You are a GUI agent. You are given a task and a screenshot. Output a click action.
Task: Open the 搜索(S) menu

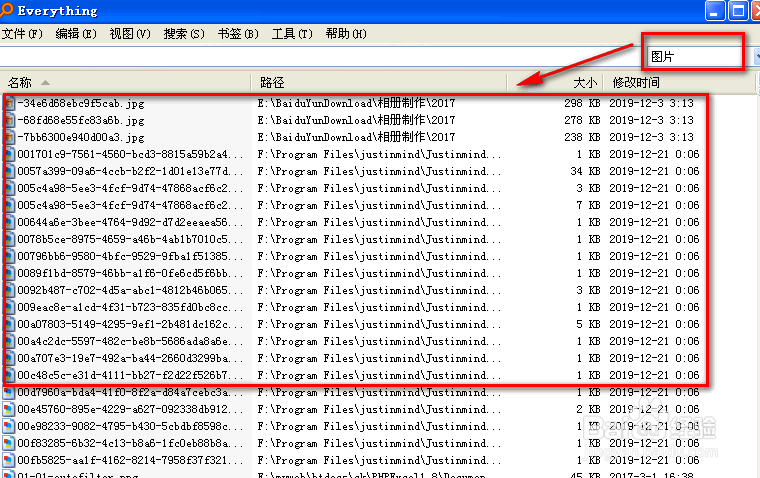click(x=184, y=34)
